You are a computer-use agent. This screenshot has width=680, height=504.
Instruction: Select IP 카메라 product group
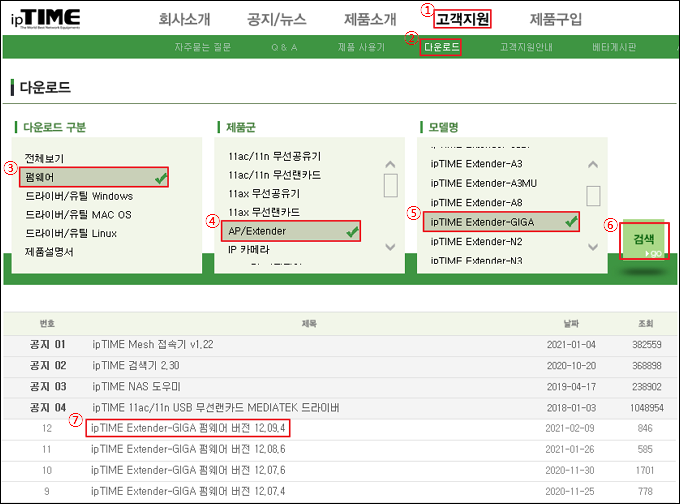249,249
